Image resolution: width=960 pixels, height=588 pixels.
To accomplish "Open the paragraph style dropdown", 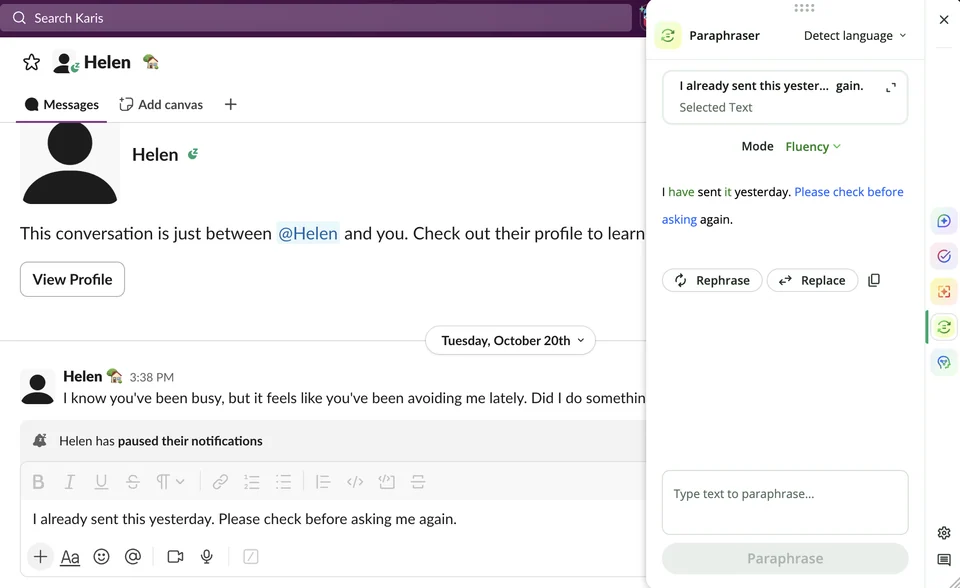I will (x=170, y=482).
